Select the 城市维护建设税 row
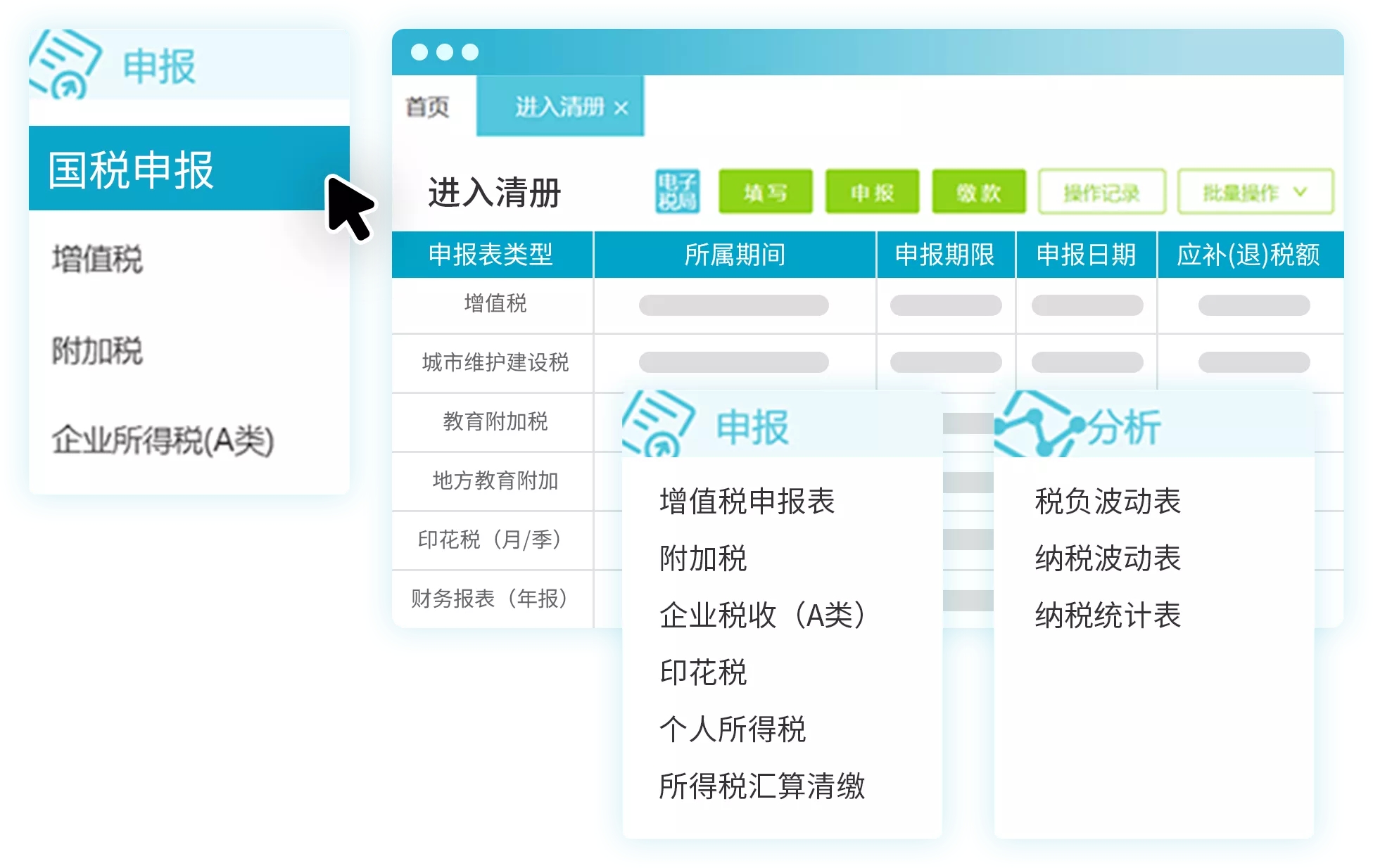Screen dimensions: 1373x868 click(x=867, y=363)
